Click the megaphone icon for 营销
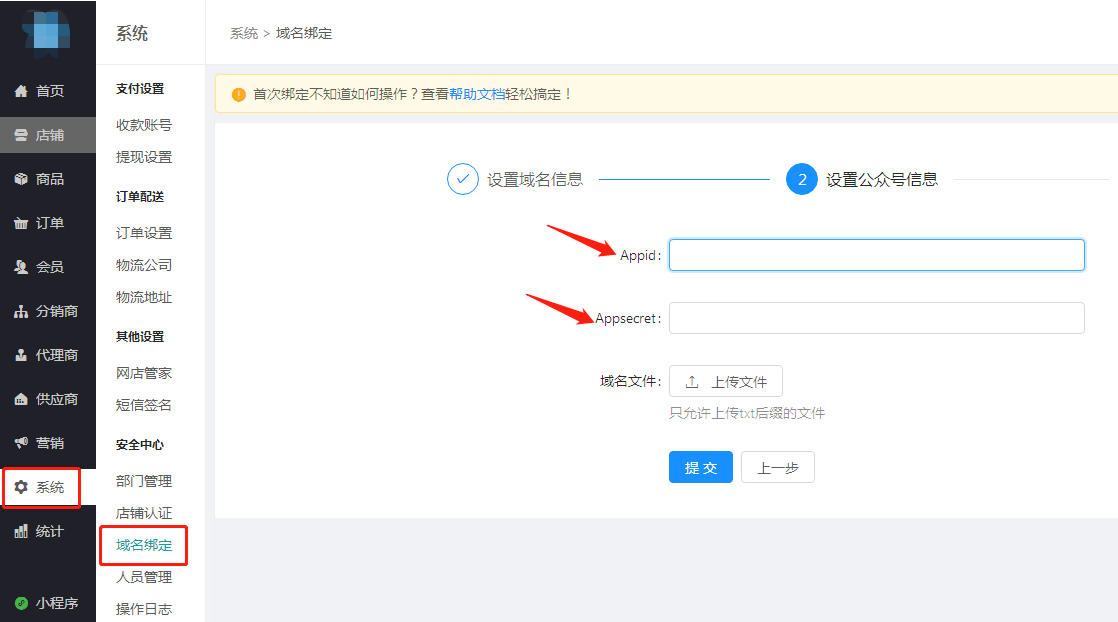1118x622 pixels. (x=21, y=443)
